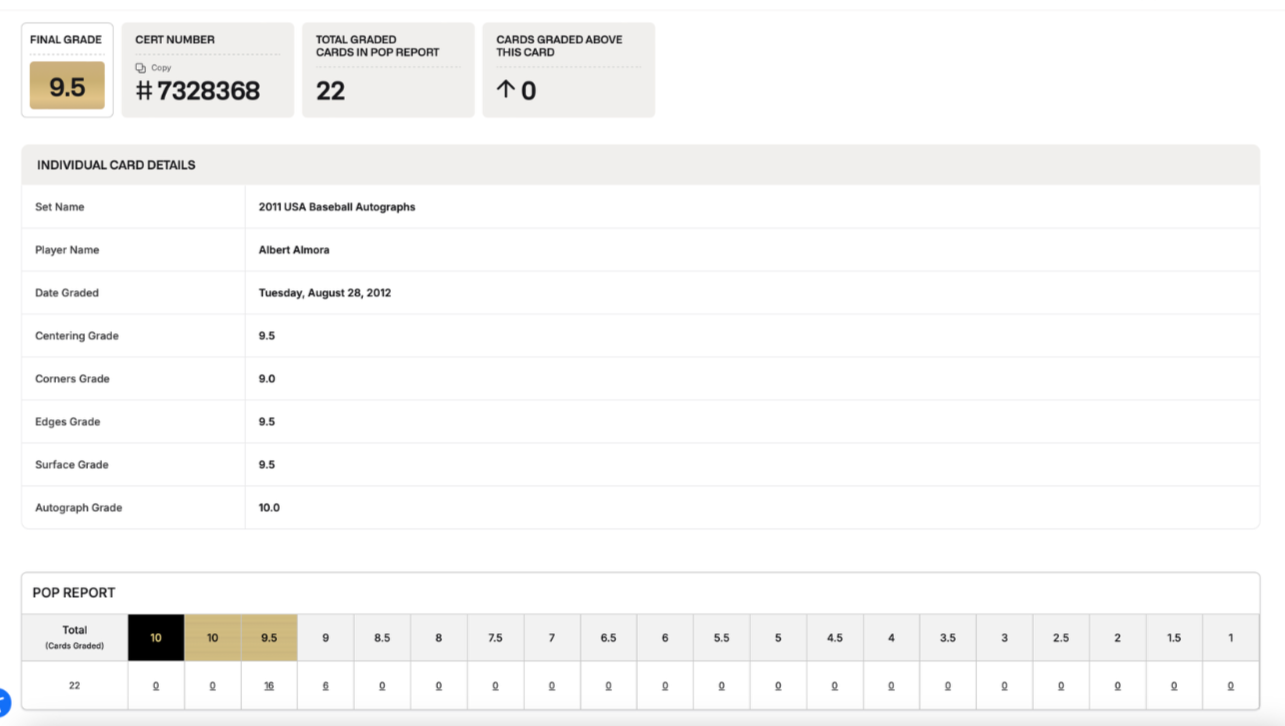
Task: Click the Autograph Grade value 10.0
Action: coord(269,508)
